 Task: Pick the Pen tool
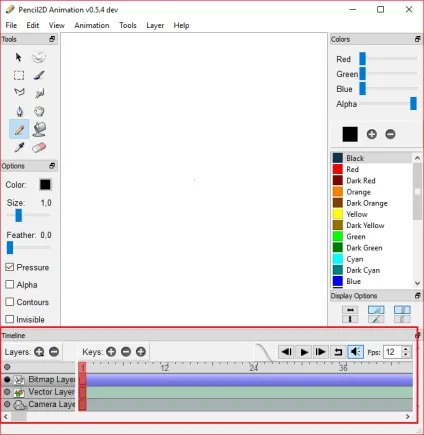[19, 111]
